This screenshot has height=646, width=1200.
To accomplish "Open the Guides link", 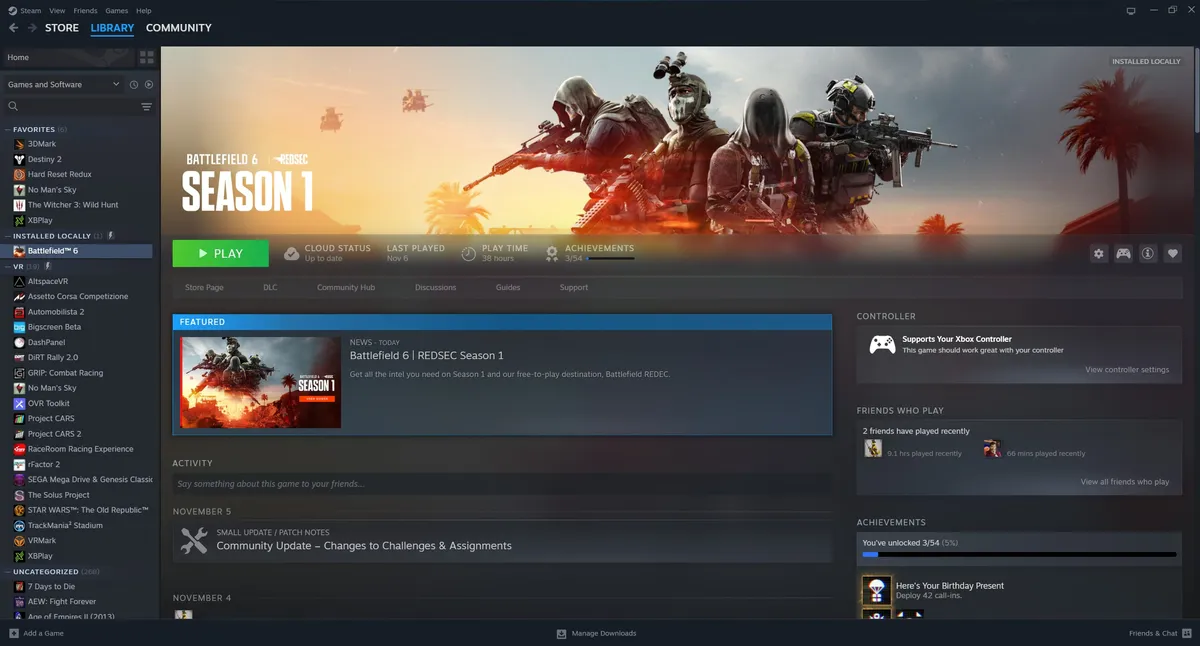I will point(508,288).
